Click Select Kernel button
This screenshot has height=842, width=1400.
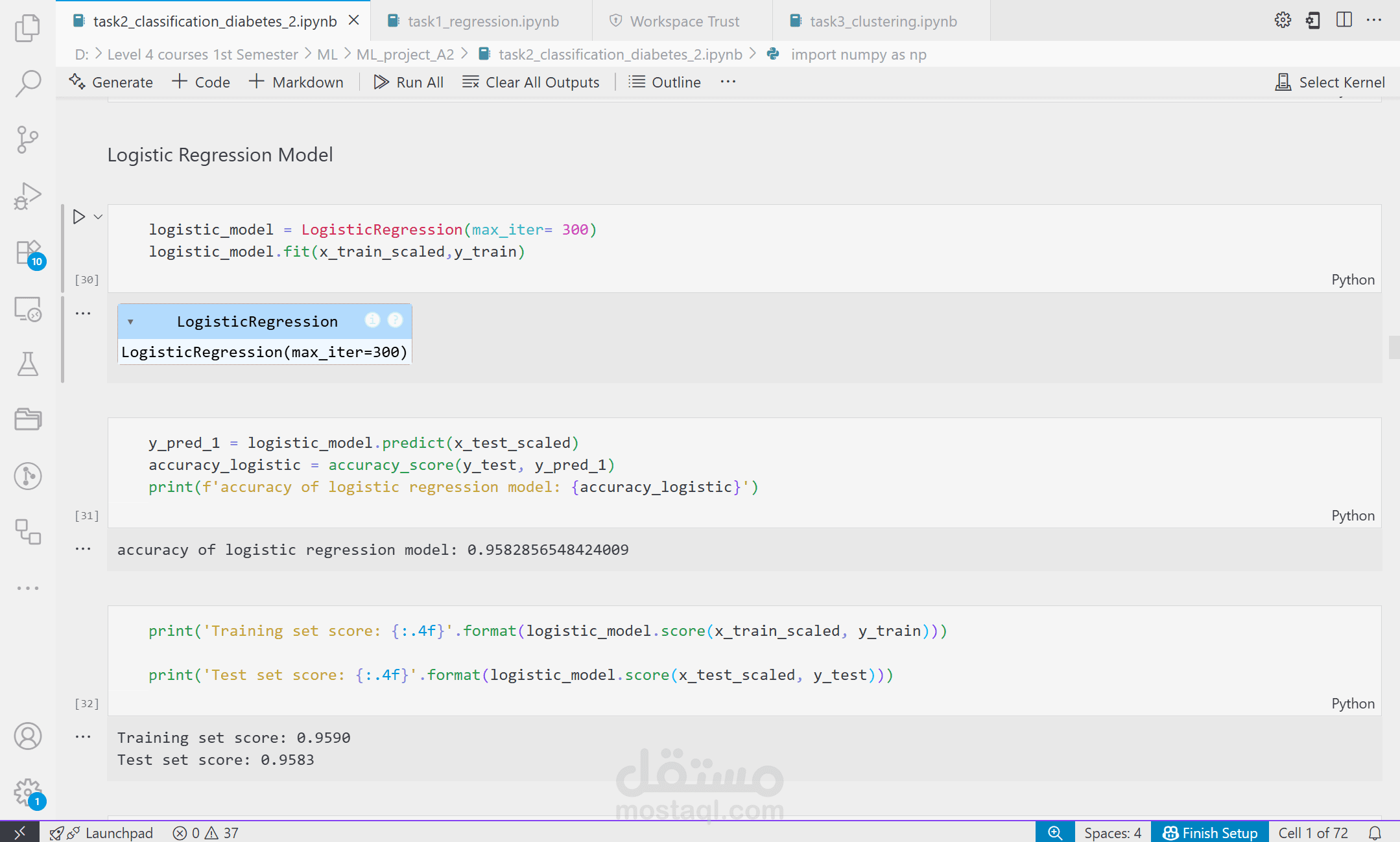[x=1330, y=82]
